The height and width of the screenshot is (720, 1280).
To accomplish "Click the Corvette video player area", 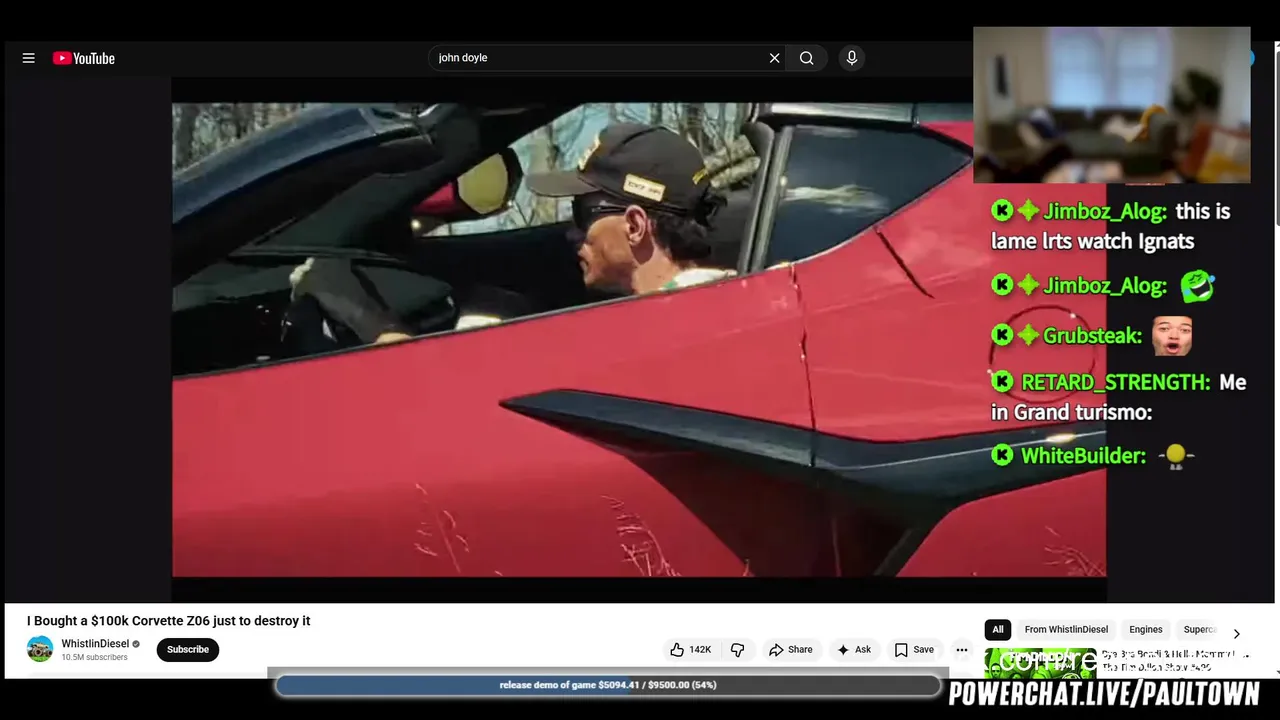I will click(x=638, y=340).
